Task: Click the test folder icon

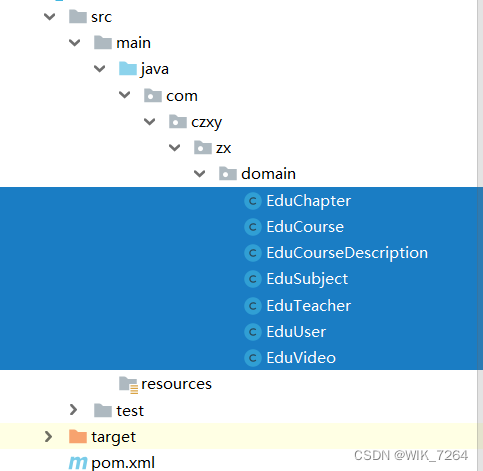Action: pos(103,410)
